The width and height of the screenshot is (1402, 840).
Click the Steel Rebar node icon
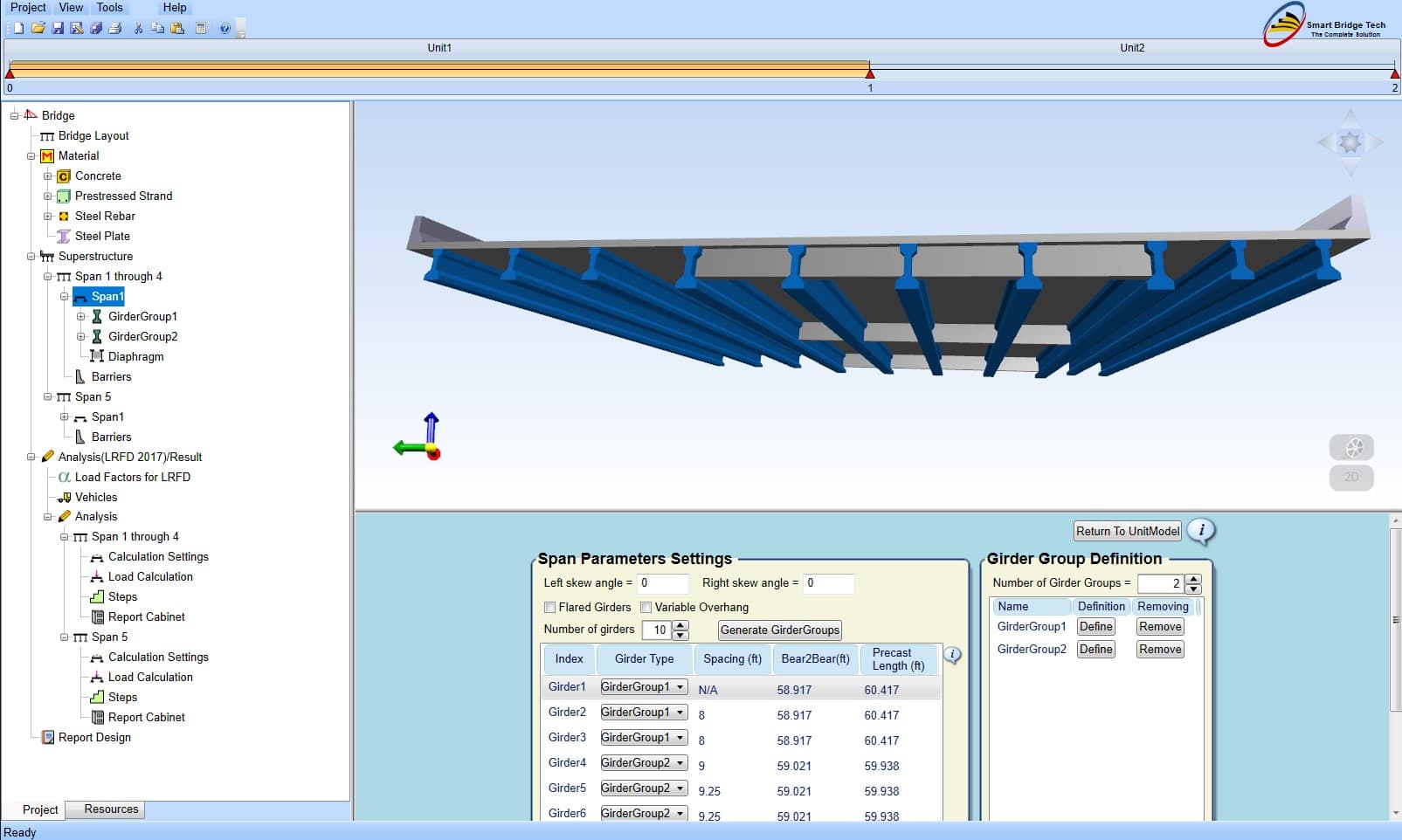click(x=64, y=217)
